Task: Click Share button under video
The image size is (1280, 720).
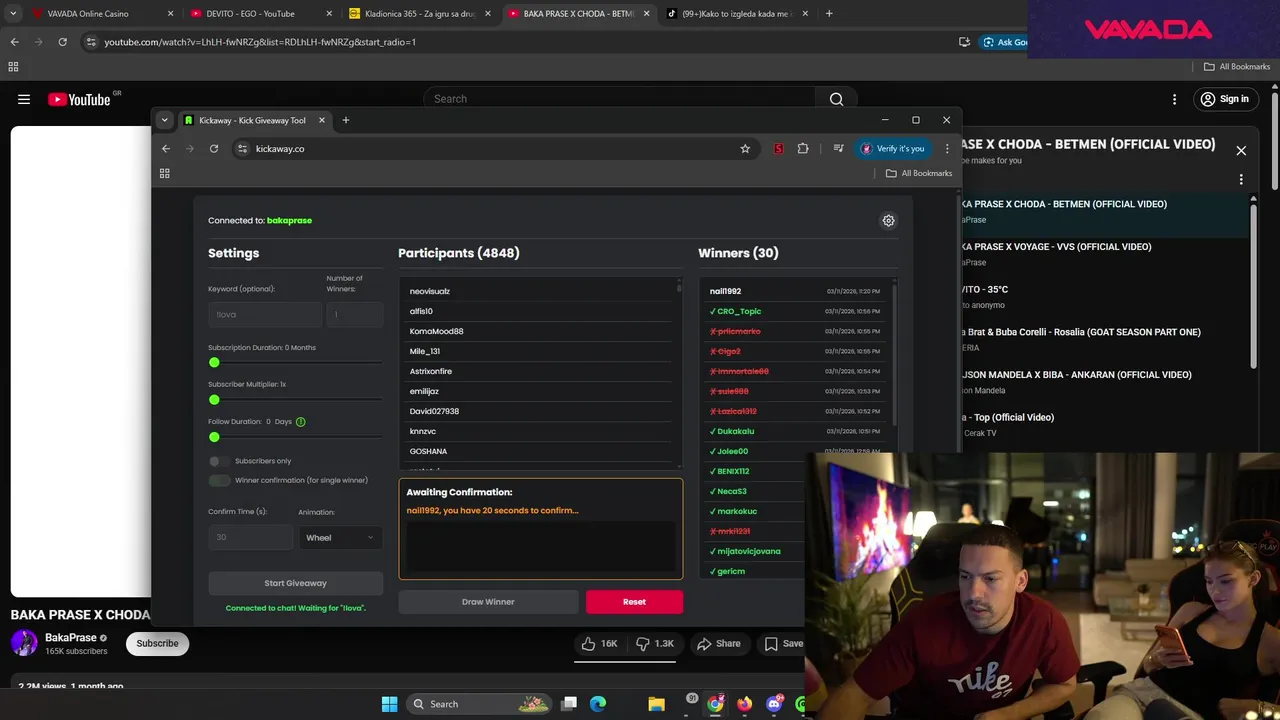Action: pos(719,643)
